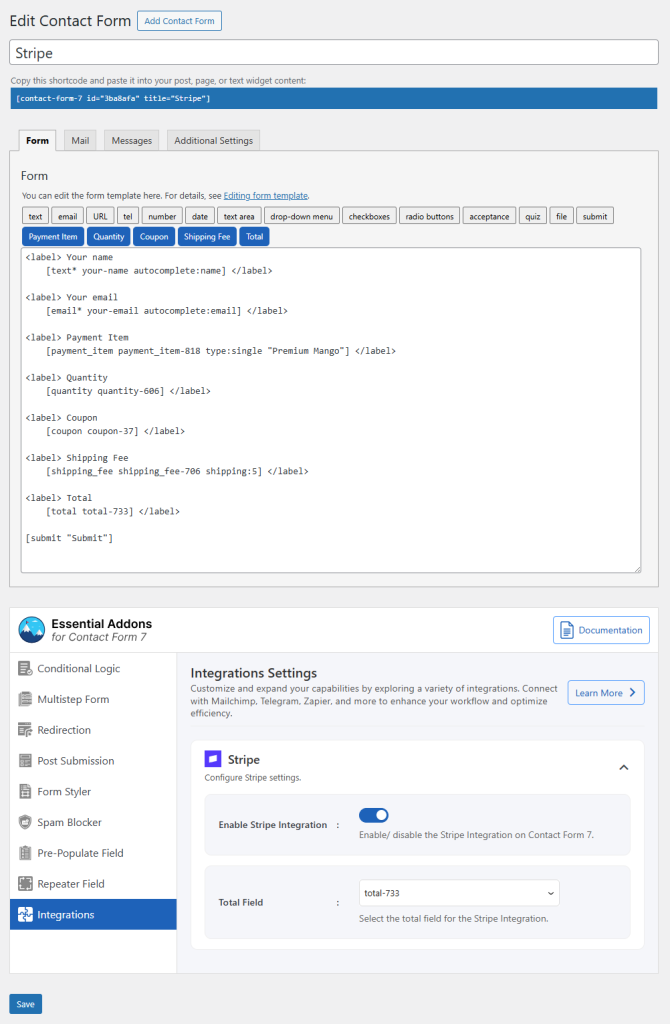Select Post Submission in sidebar

pyautogui.click(x=93, y=760)
